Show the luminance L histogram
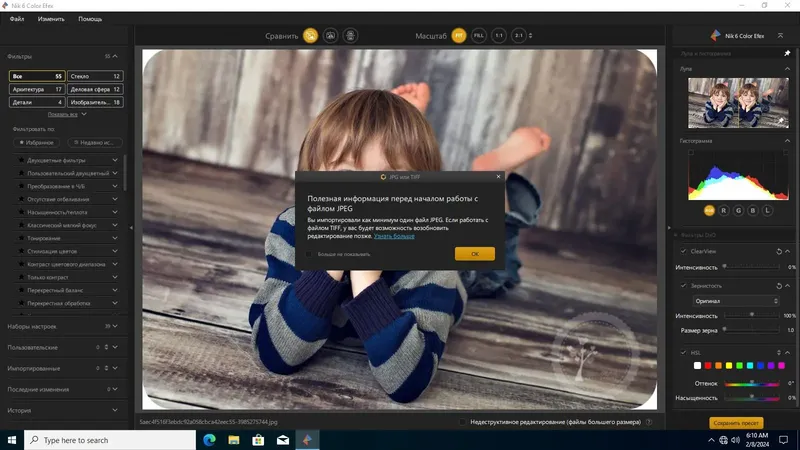800x450 pixels. tap(767, 210)
